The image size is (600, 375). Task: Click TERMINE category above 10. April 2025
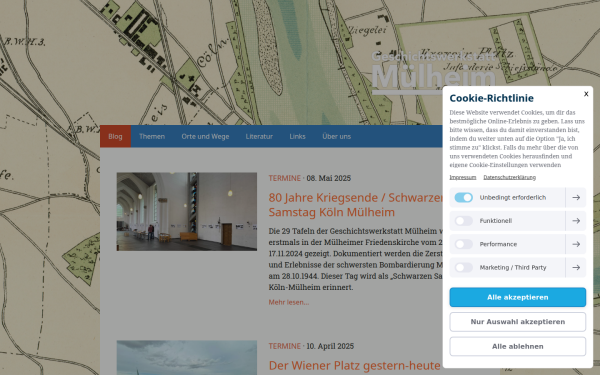pyautogui.click(x=285, y=346)
